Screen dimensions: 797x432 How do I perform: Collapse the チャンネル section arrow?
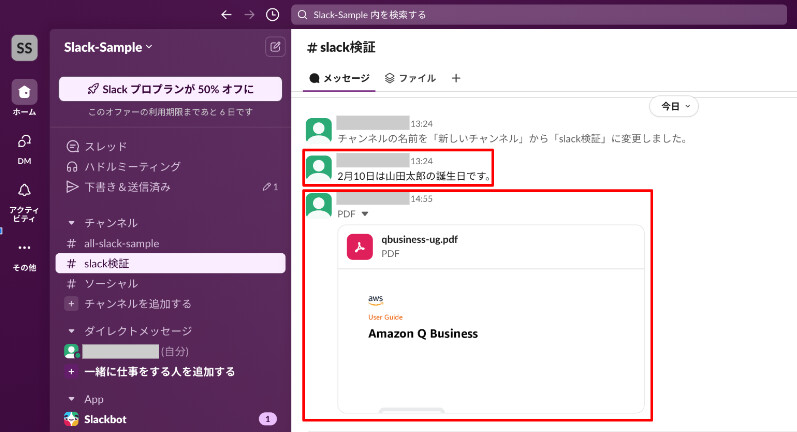coord(72,223)
